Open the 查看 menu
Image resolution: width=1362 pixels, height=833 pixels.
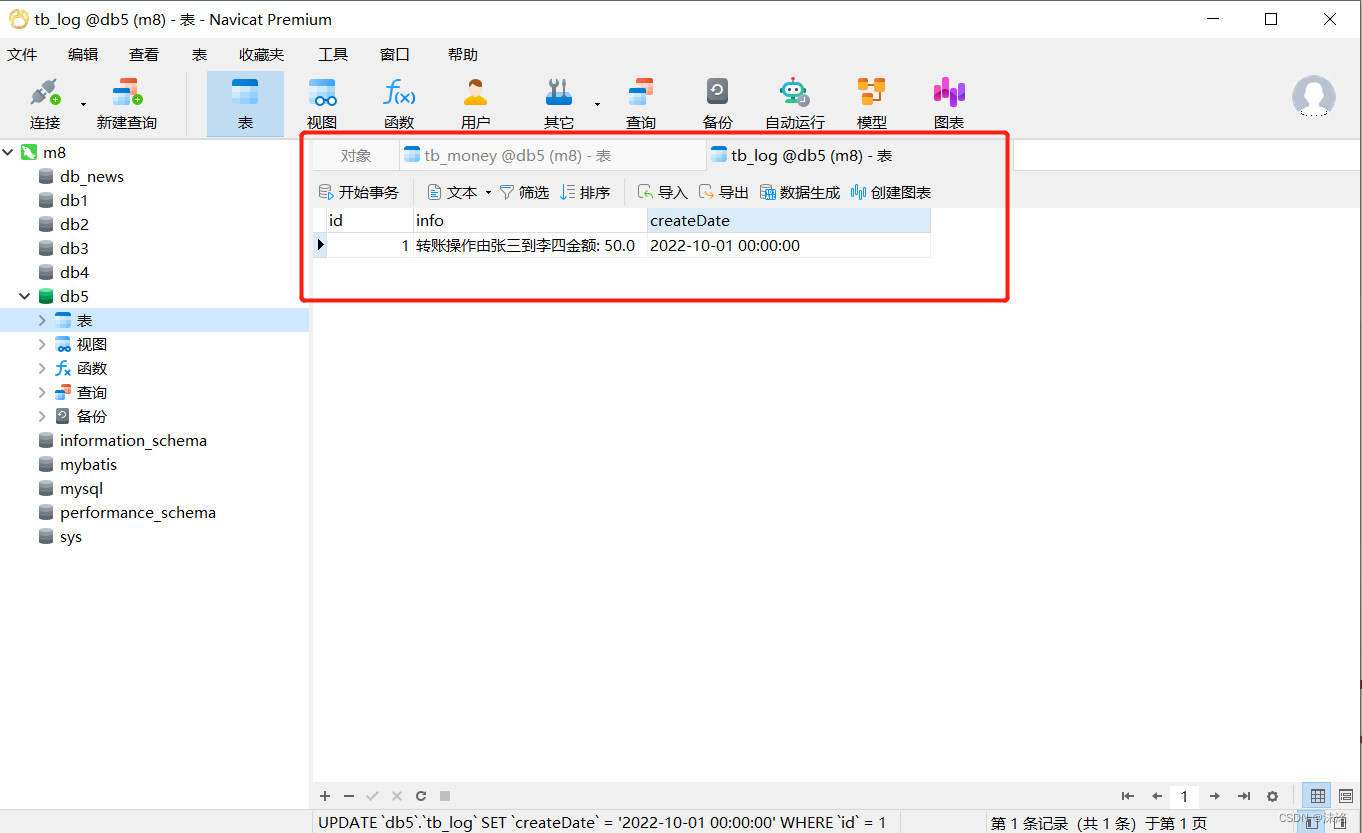tap(144, 55)
